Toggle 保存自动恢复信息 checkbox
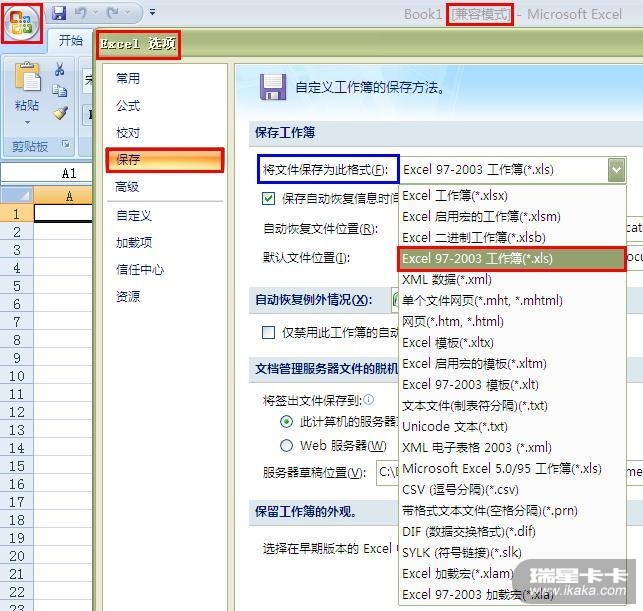The image size is (643, 611). [268, 198]
